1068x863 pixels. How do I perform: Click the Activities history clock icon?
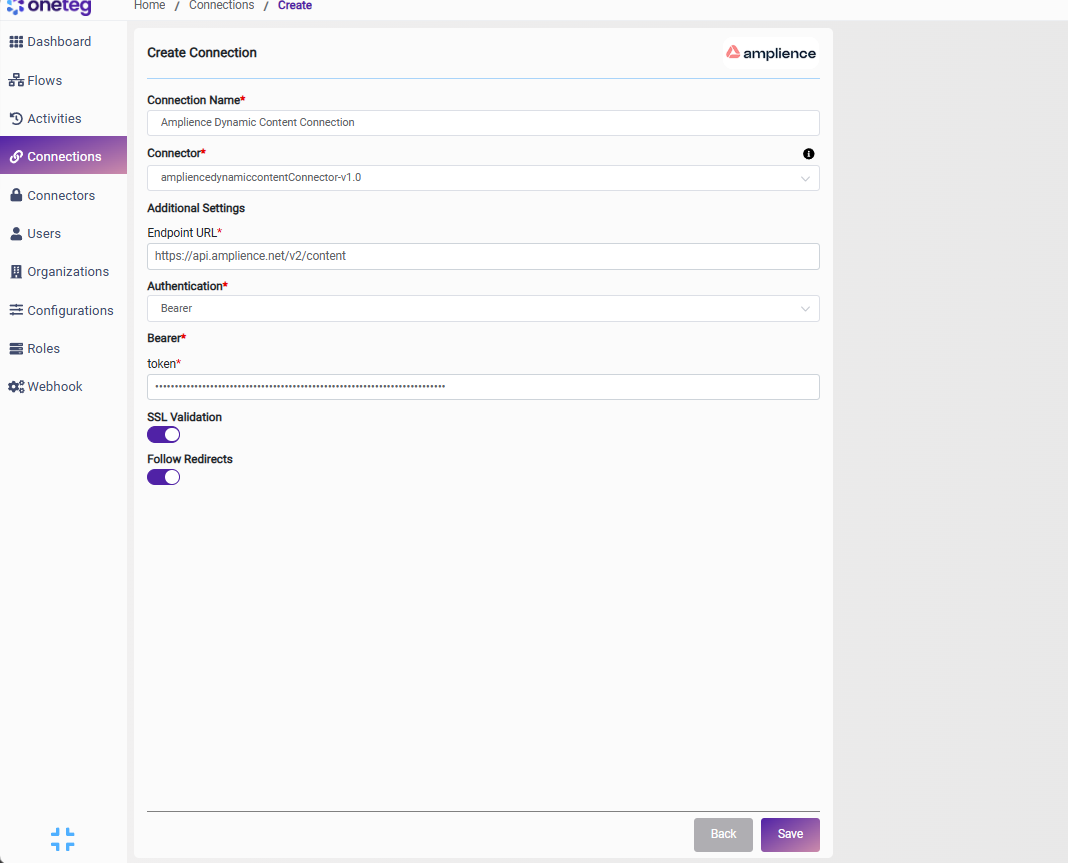(16, 119)
